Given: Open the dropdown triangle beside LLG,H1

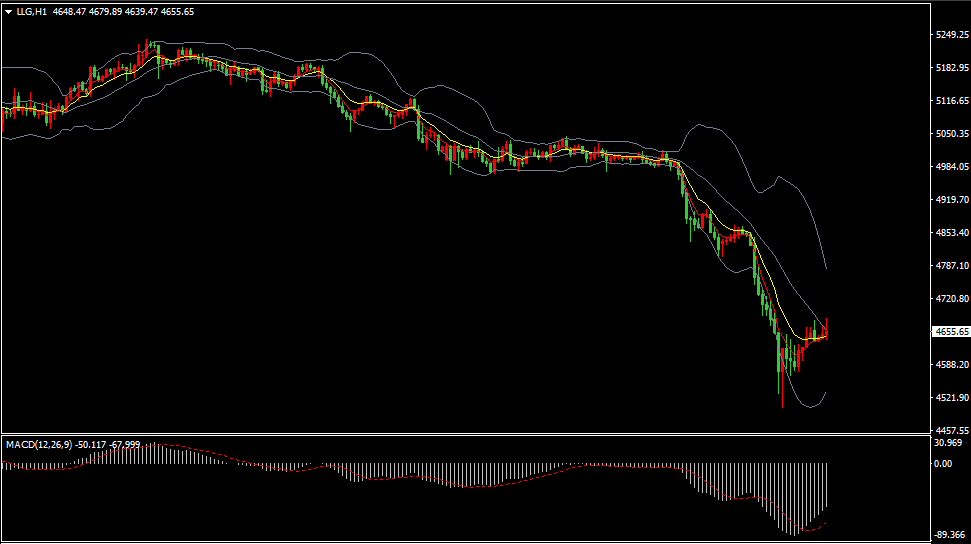Looking at the screenshot, I should point(8,11).
